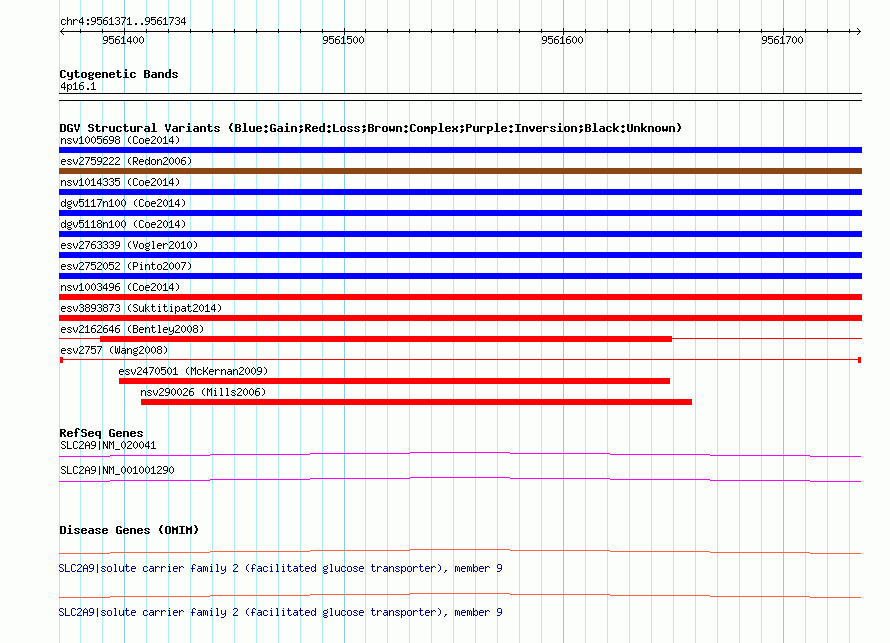Open the lower SLC2A9 solute carrier OMIM link
890x643 pixels.
point(280,612)
